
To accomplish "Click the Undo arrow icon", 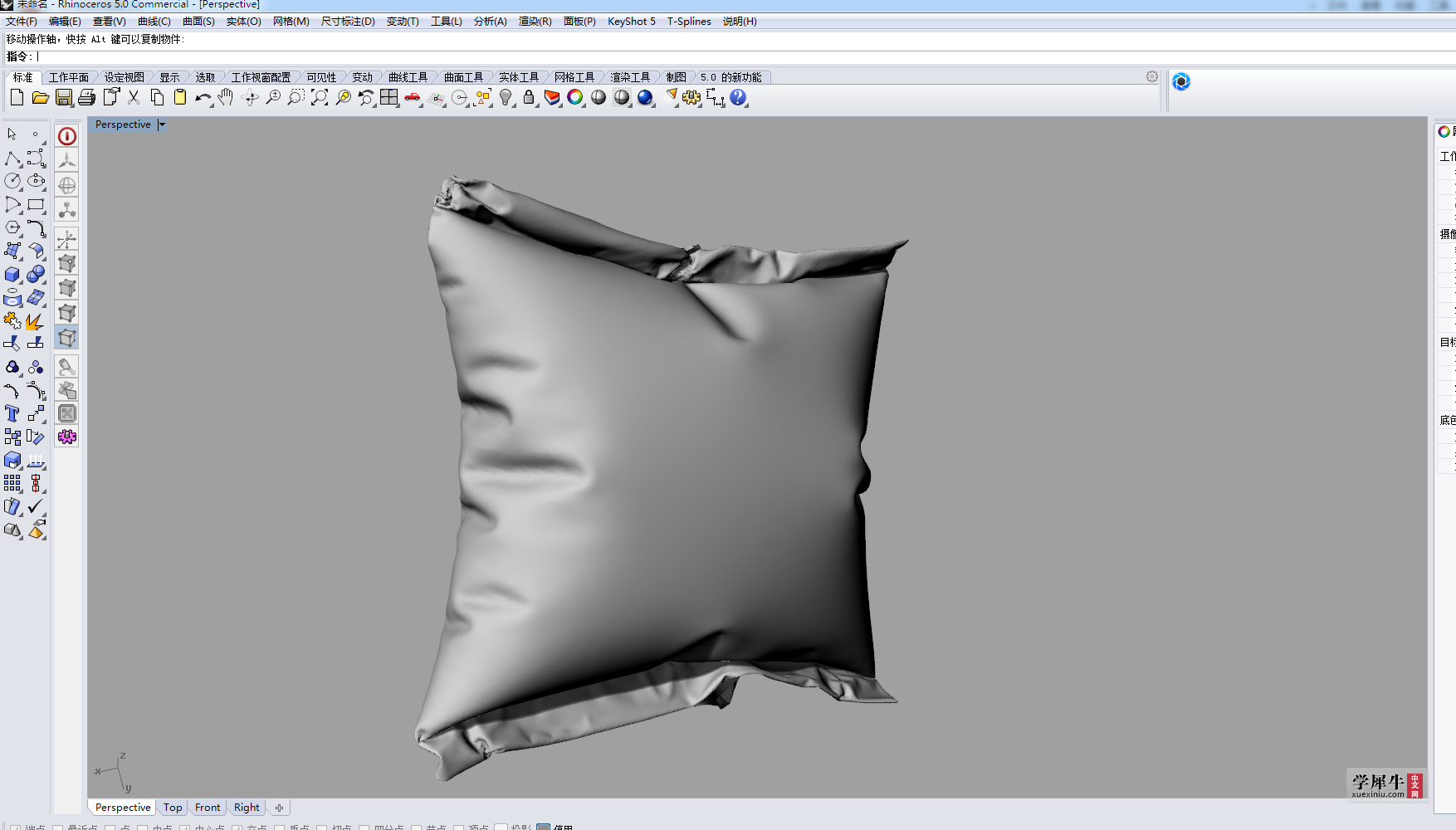I will pyautogui.click(x=203, y=97).
